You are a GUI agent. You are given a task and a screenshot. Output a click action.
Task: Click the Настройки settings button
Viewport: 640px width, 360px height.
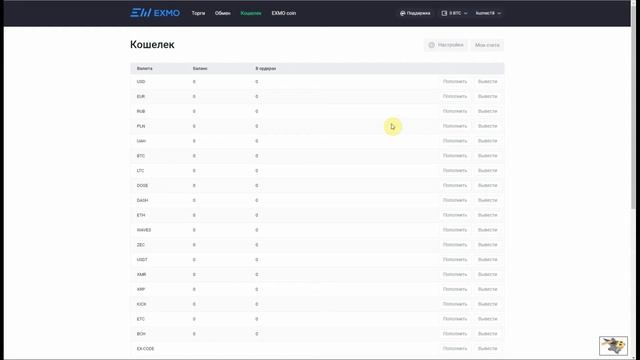pos(446,45)
